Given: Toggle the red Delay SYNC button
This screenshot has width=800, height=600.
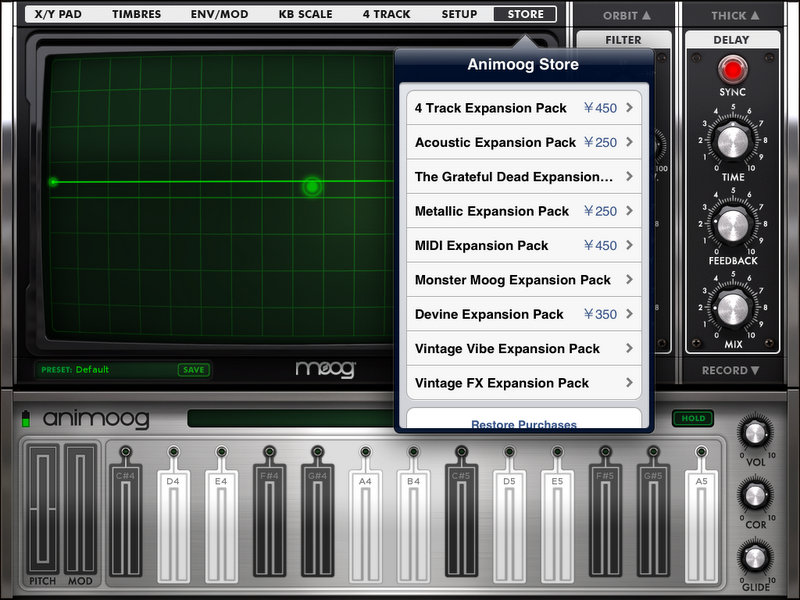Looking at the screenshot, I should tap(732, 69).
